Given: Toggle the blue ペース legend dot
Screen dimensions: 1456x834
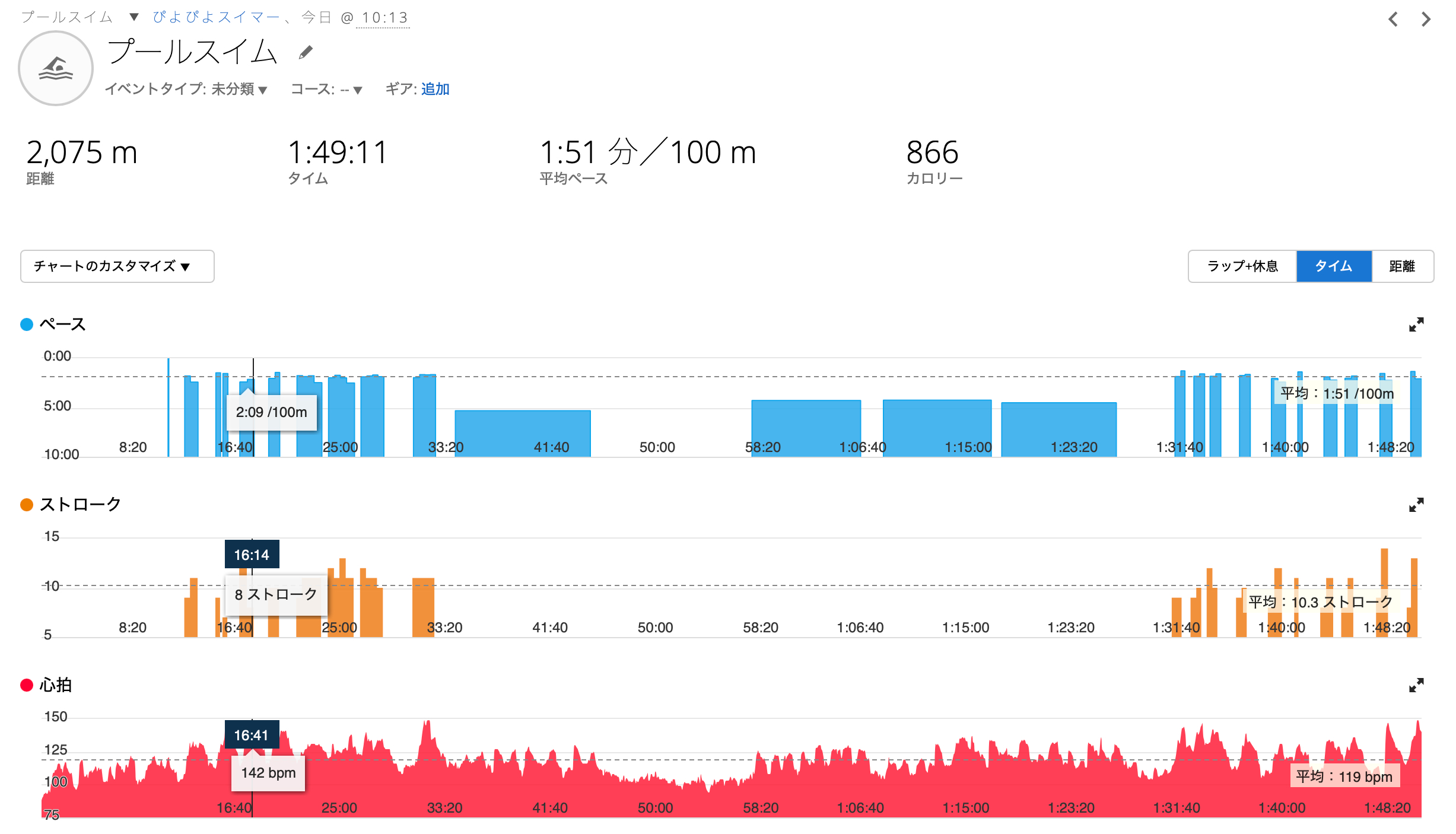Looking at the screenshot, I should (27, 324).
